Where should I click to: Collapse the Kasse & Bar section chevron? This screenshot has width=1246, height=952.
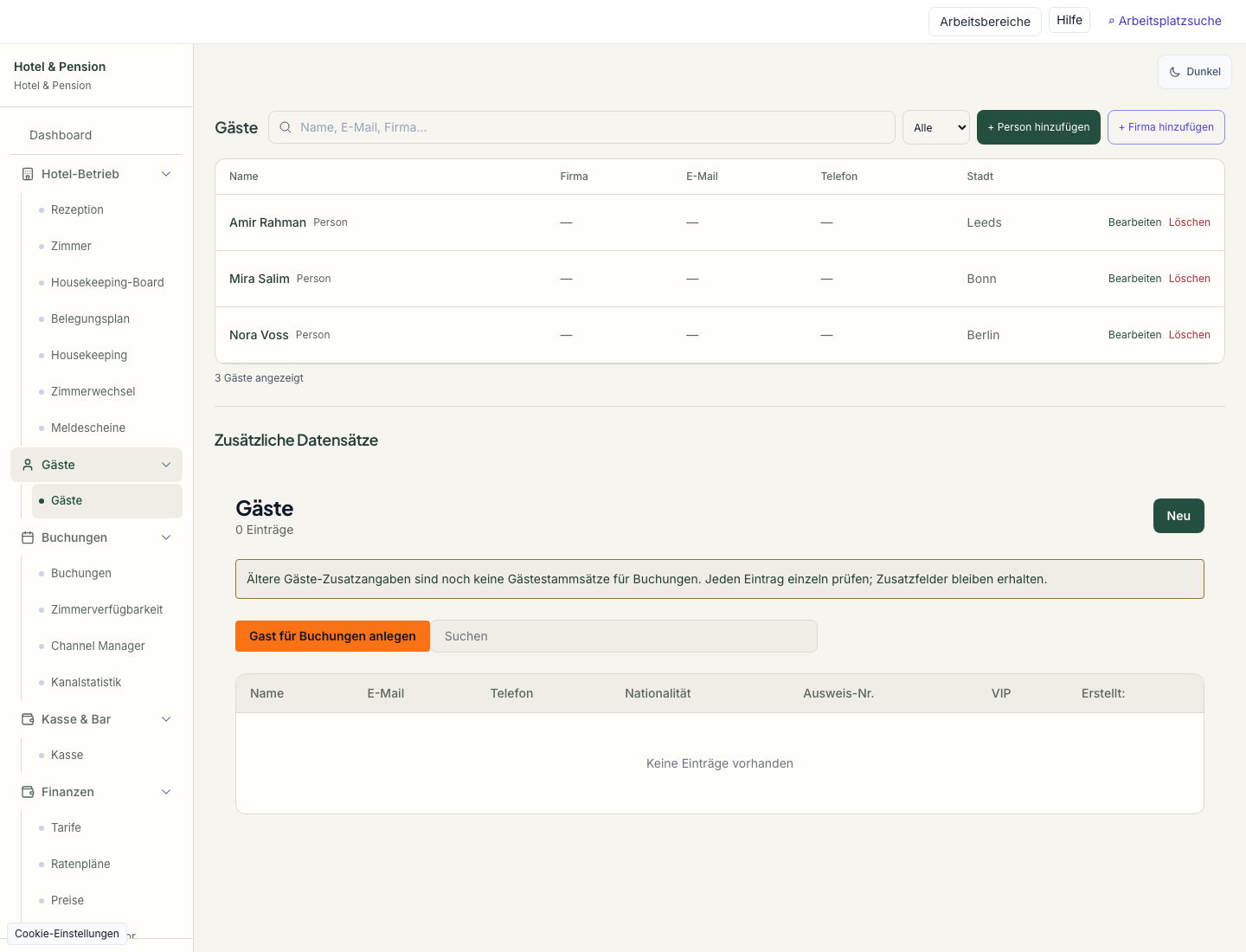coord(166,719)
